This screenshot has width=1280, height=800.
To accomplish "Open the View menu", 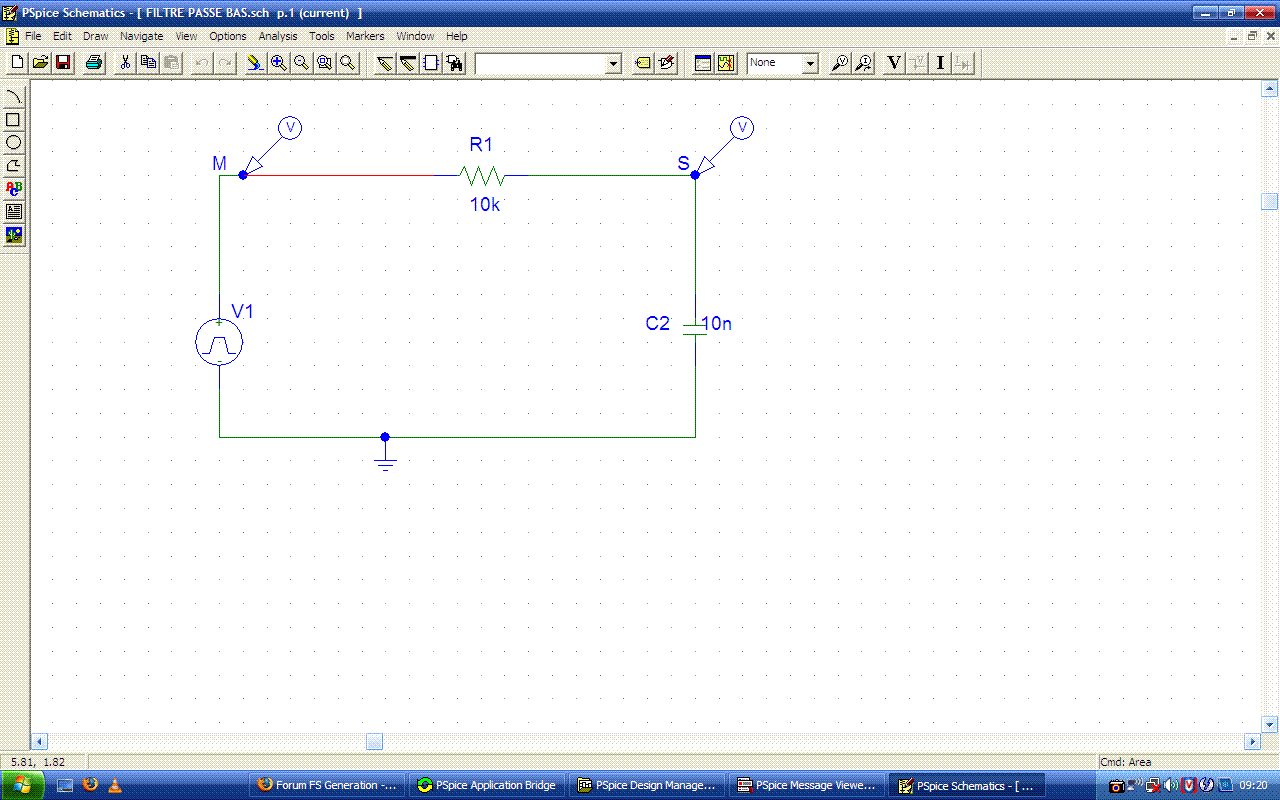I will [186, 36].
